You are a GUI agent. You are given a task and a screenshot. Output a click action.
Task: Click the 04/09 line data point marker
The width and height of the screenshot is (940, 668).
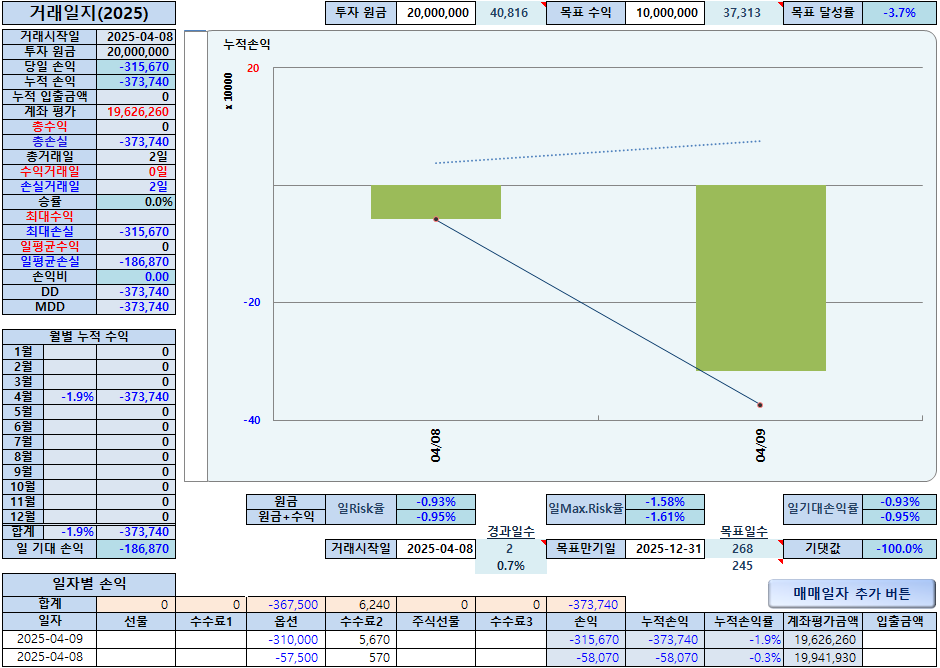(x=760, y=405)
